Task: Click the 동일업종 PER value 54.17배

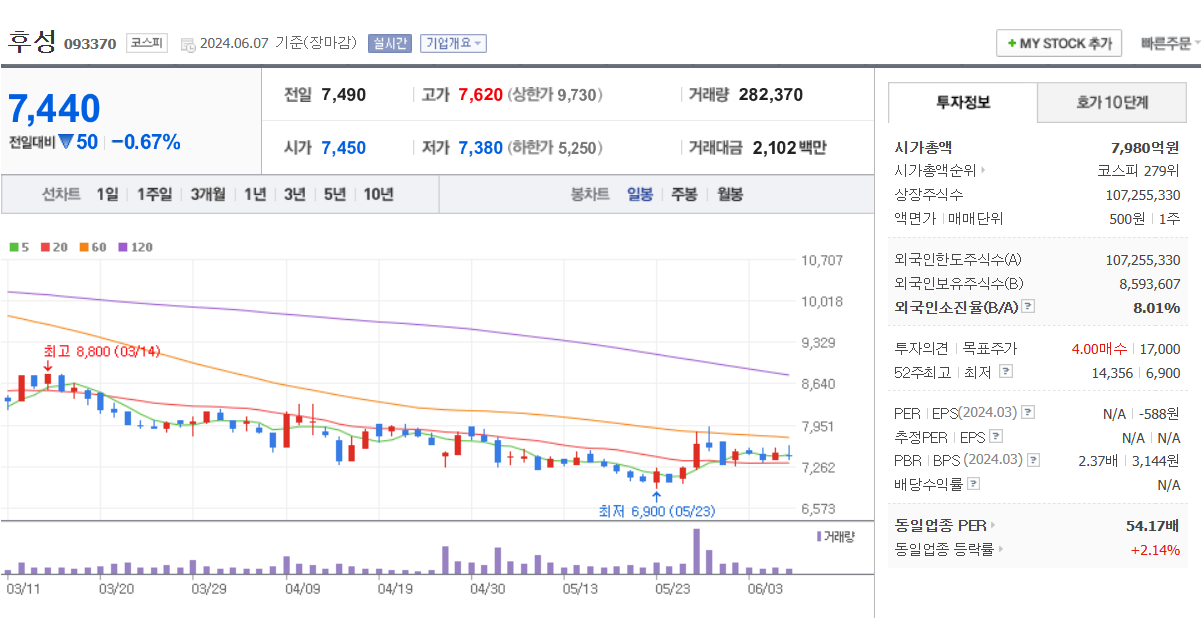Action: click(1153, 525)
